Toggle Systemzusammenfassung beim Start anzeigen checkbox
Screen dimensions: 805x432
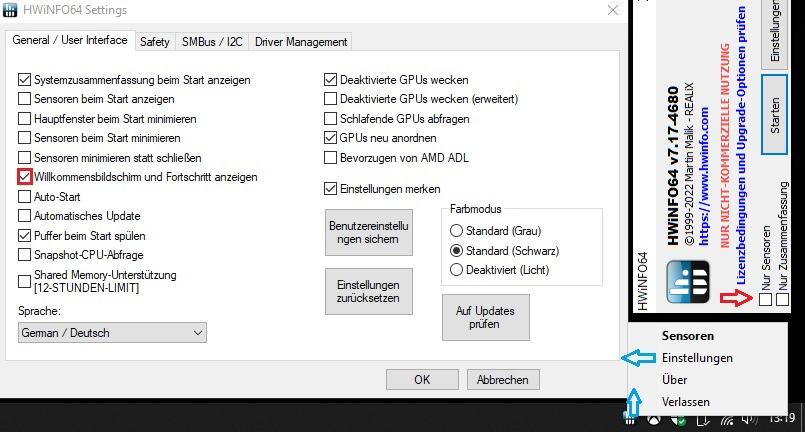[24, 80]
